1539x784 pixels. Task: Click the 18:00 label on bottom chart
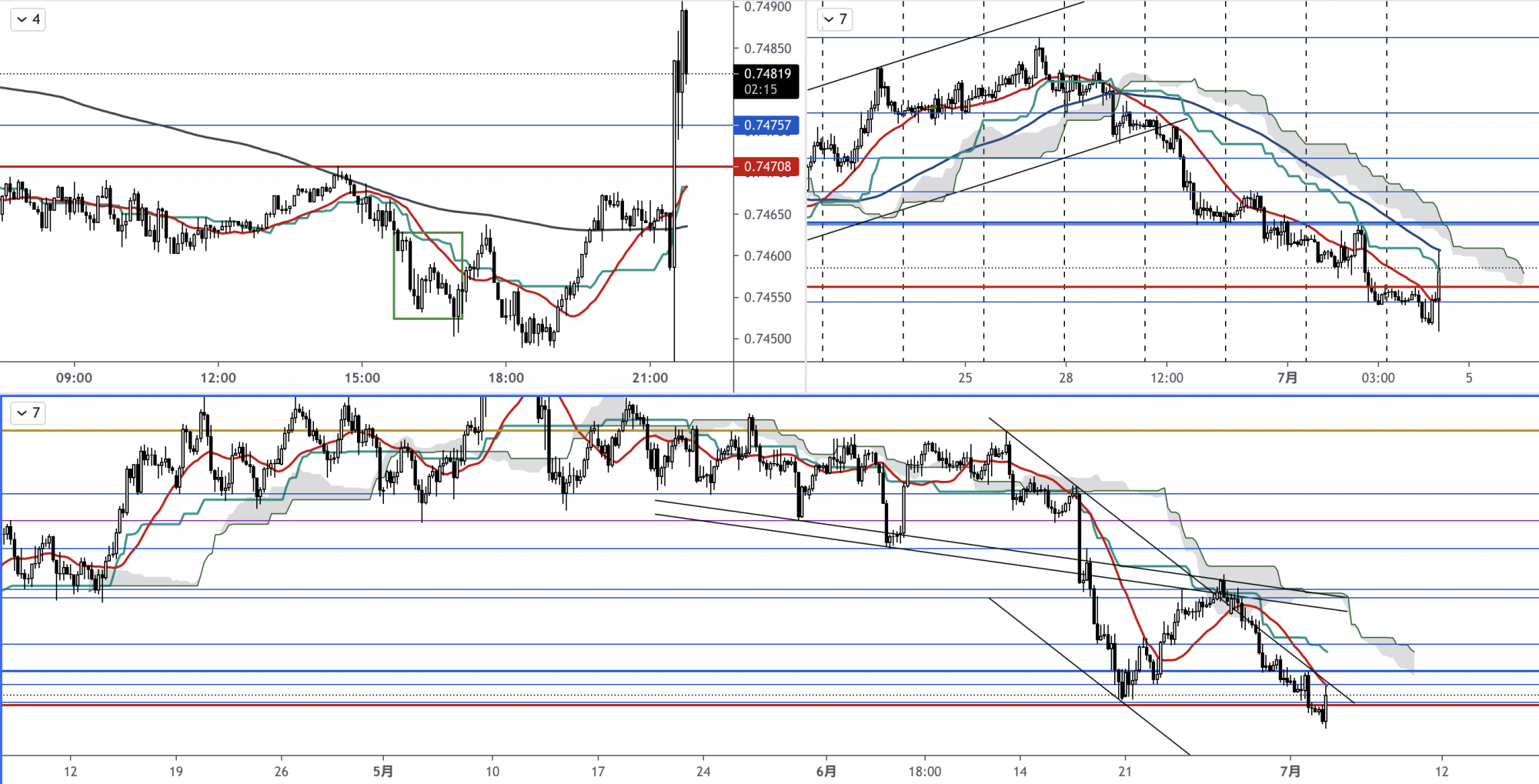tap(924, 772)
